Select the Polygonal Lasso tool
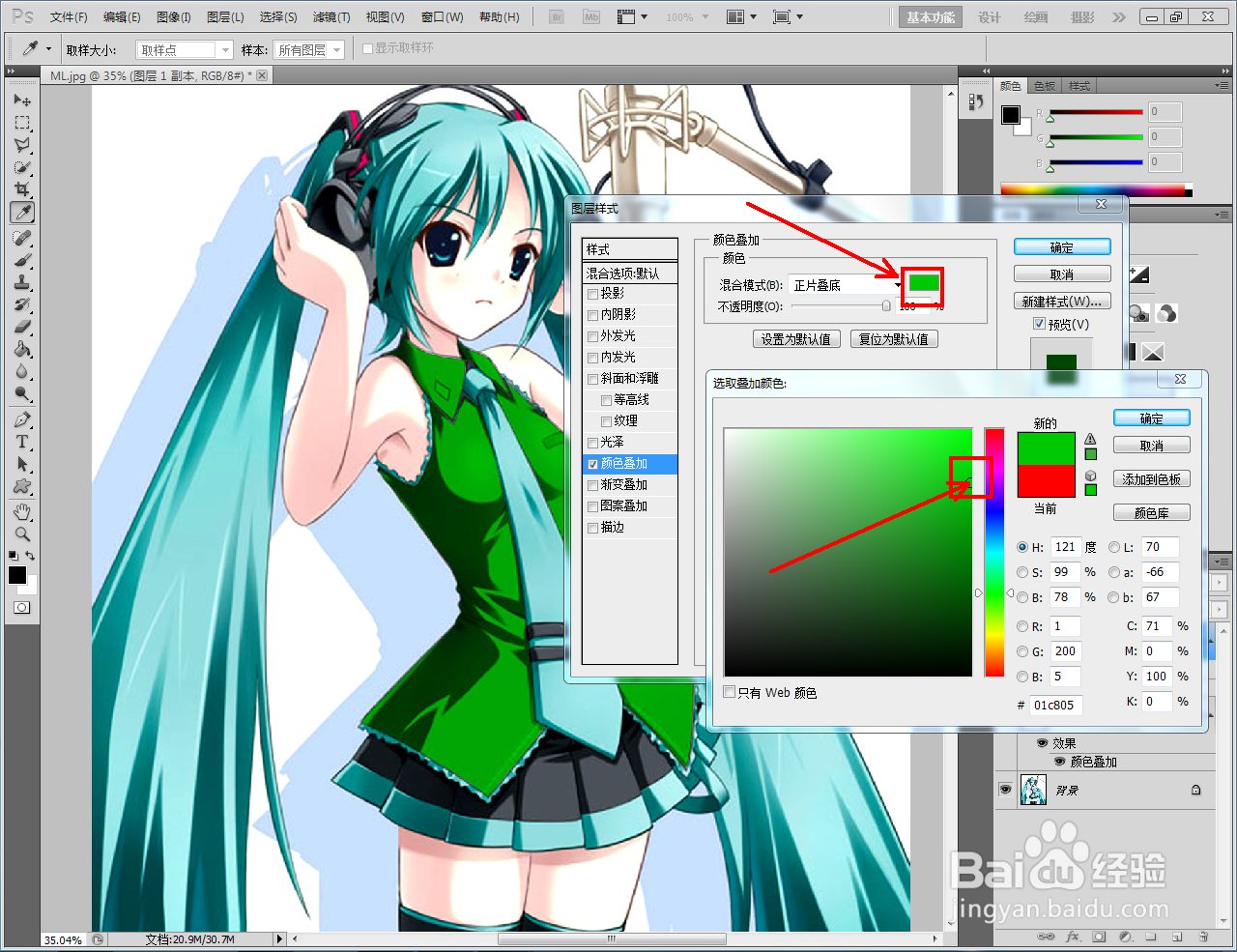Image resolution: width=1237 pixels, height=952 pixels. (x=22, y=145)
